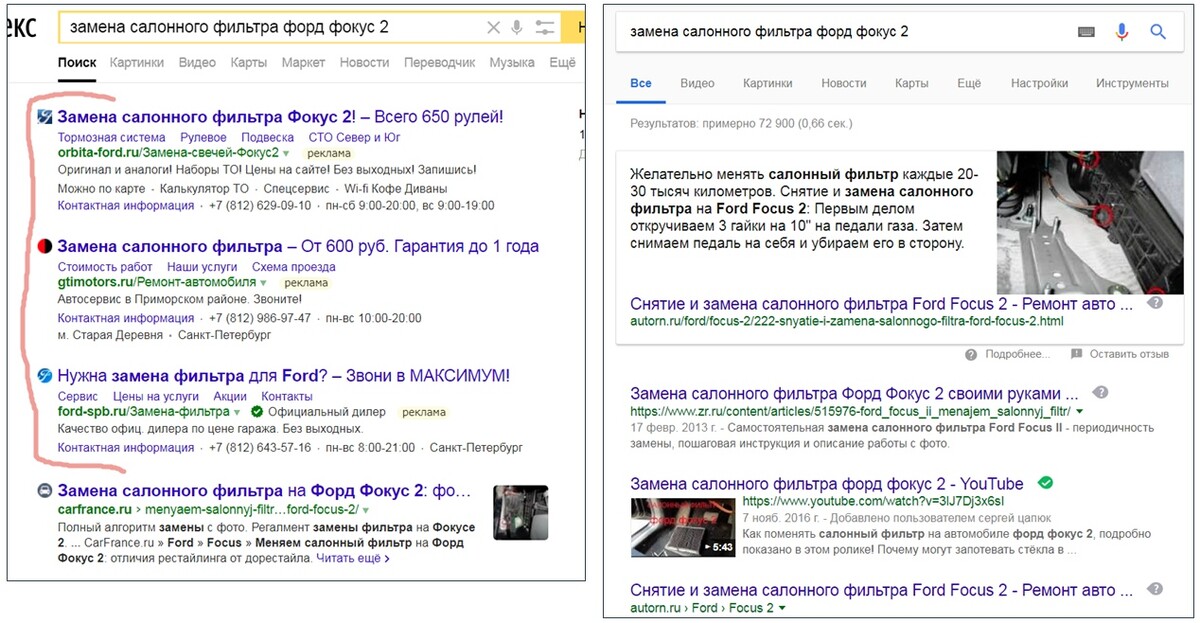Select Yandex Новости tab

[x=364, y=62]
